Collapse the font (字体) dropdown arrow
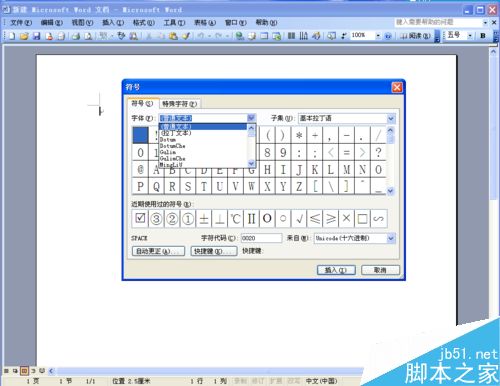Image resolution: width=500 pixels, height=386 pixels. click(251, 118)
